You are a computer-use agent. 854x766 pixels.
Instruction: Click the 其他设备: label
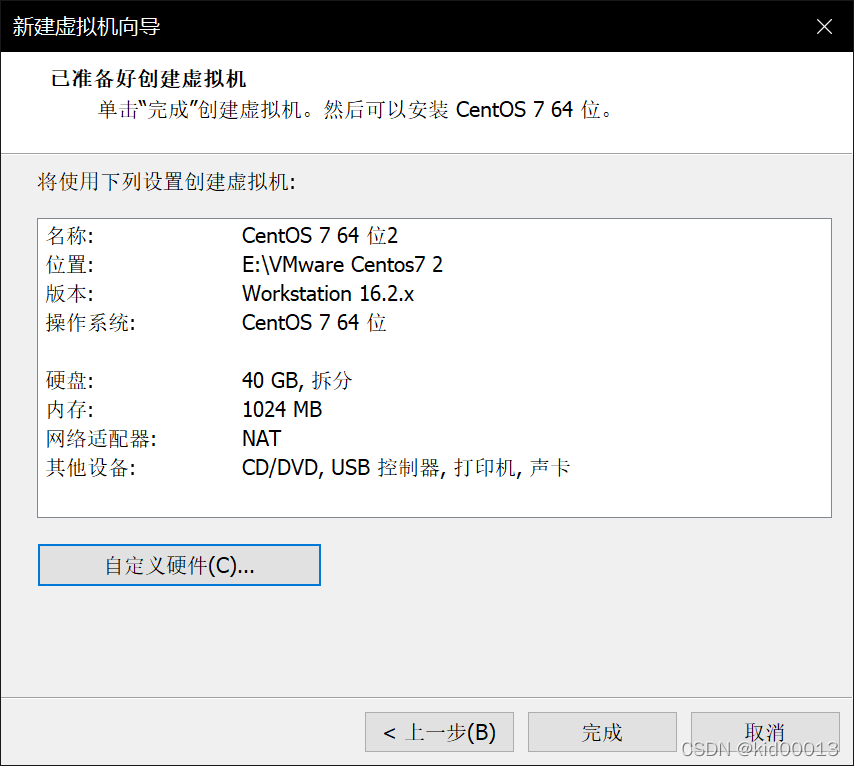[x=90, y=467]
